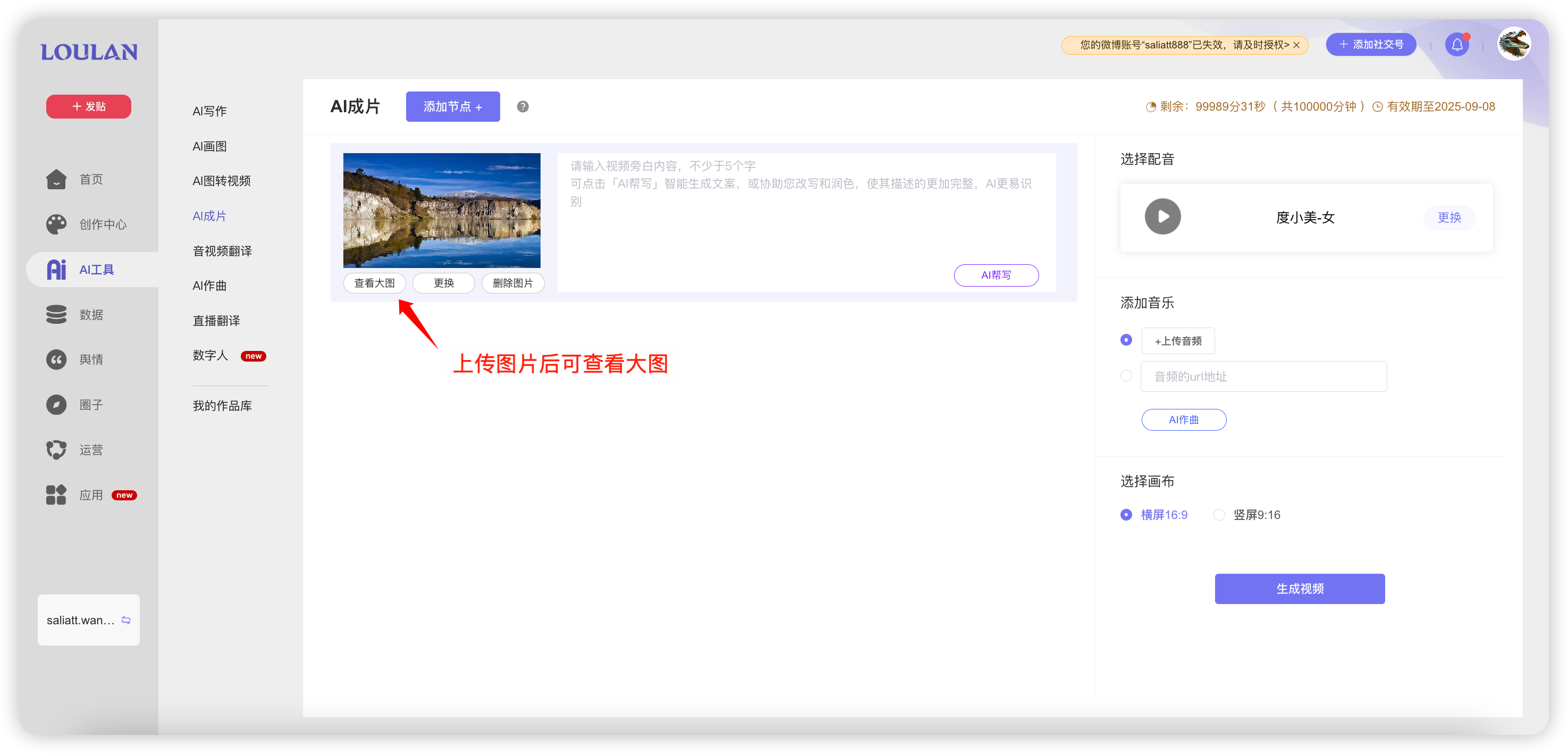Click the help question mark icon
Screen dimensions: 1568x754
point(523,106)
